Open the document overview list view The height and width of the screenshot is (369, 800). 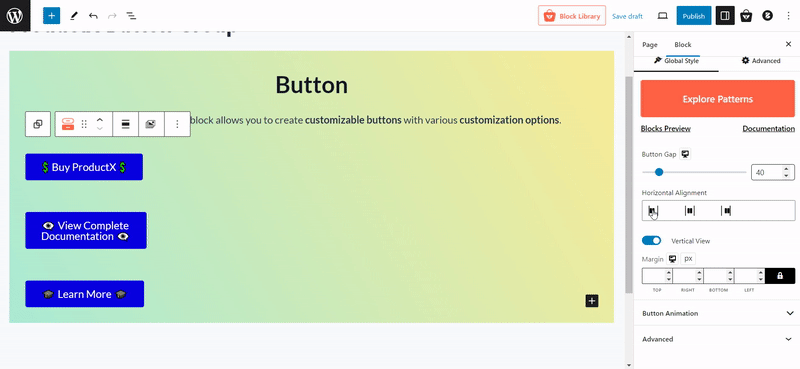[x=131, y=16]
